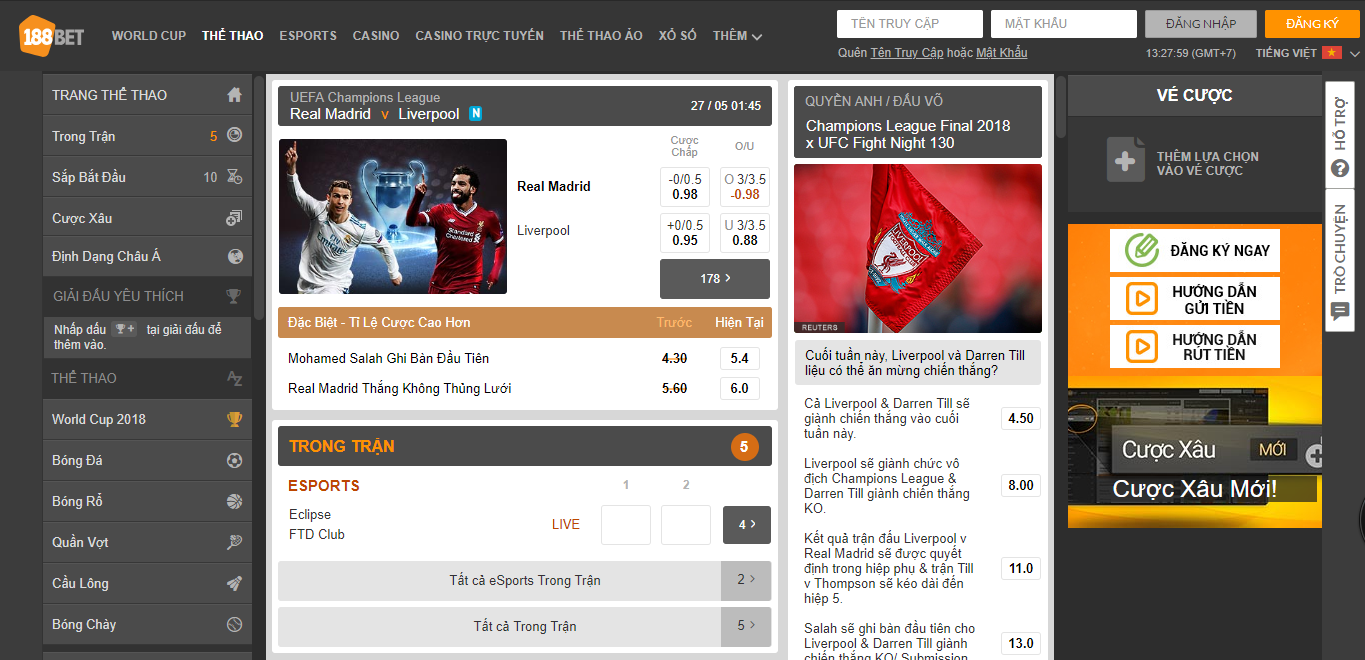Select Liverpool +0/0.5 handicap odds 0.95

tap(685, 233)
